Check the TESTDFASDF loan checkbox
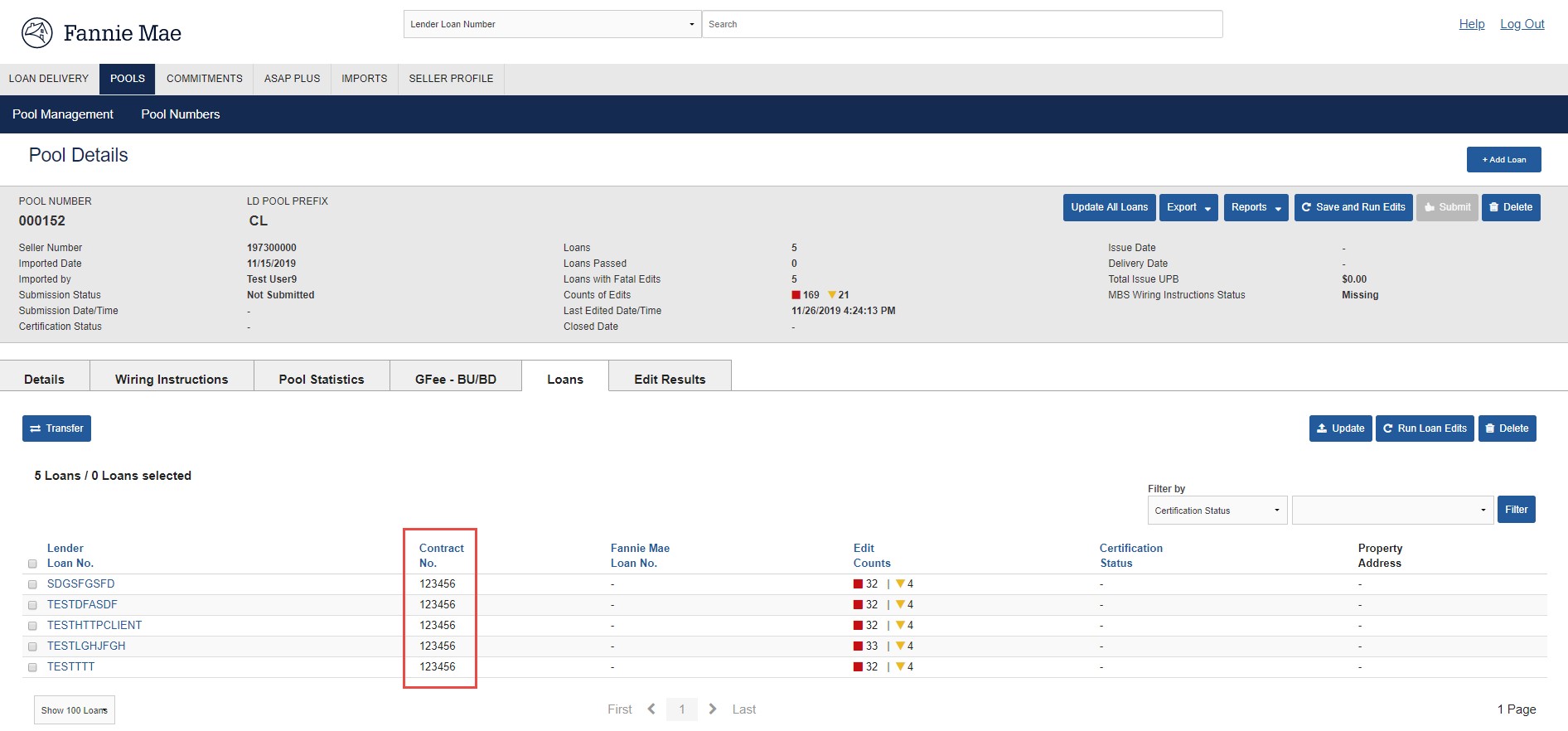1568x731 pixels. point(32,605)
